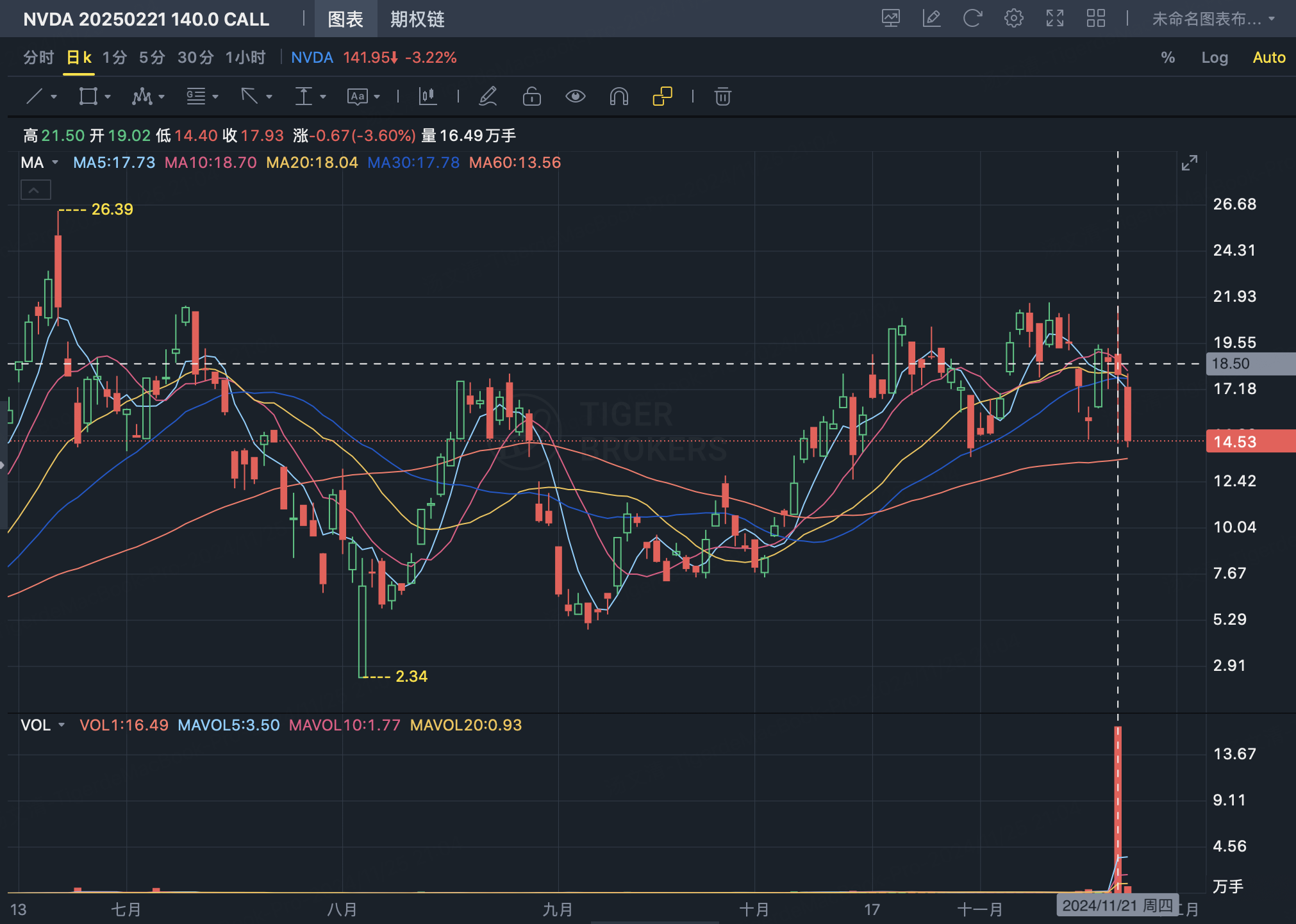Toggle percent scale mode
The height and width of the screenshot is (924, 1296).
pos(1168,58)
